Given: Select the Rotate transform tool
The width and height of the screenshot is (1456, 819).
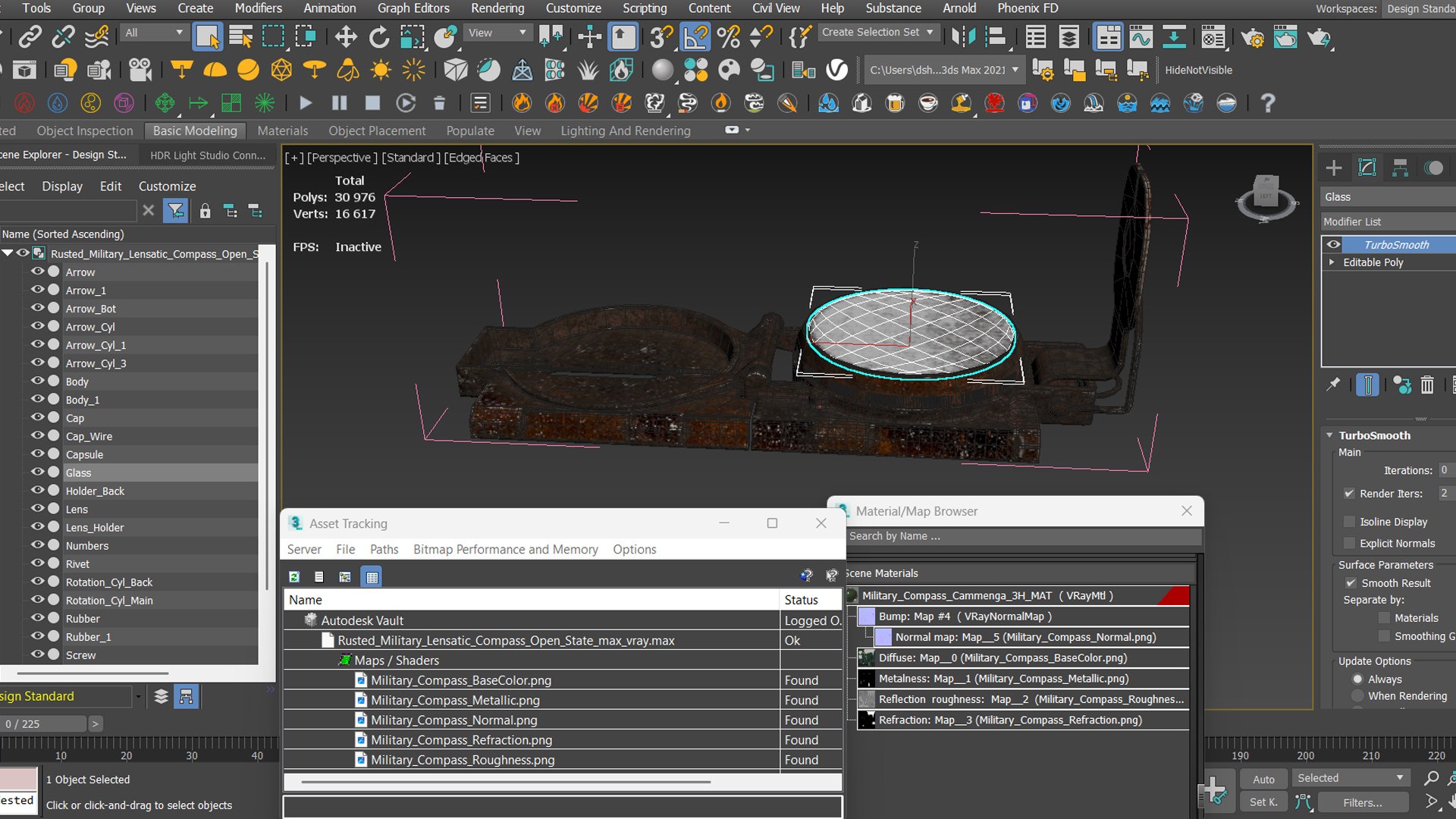Looking at the screenshot, I should click(x=378, y=36).
